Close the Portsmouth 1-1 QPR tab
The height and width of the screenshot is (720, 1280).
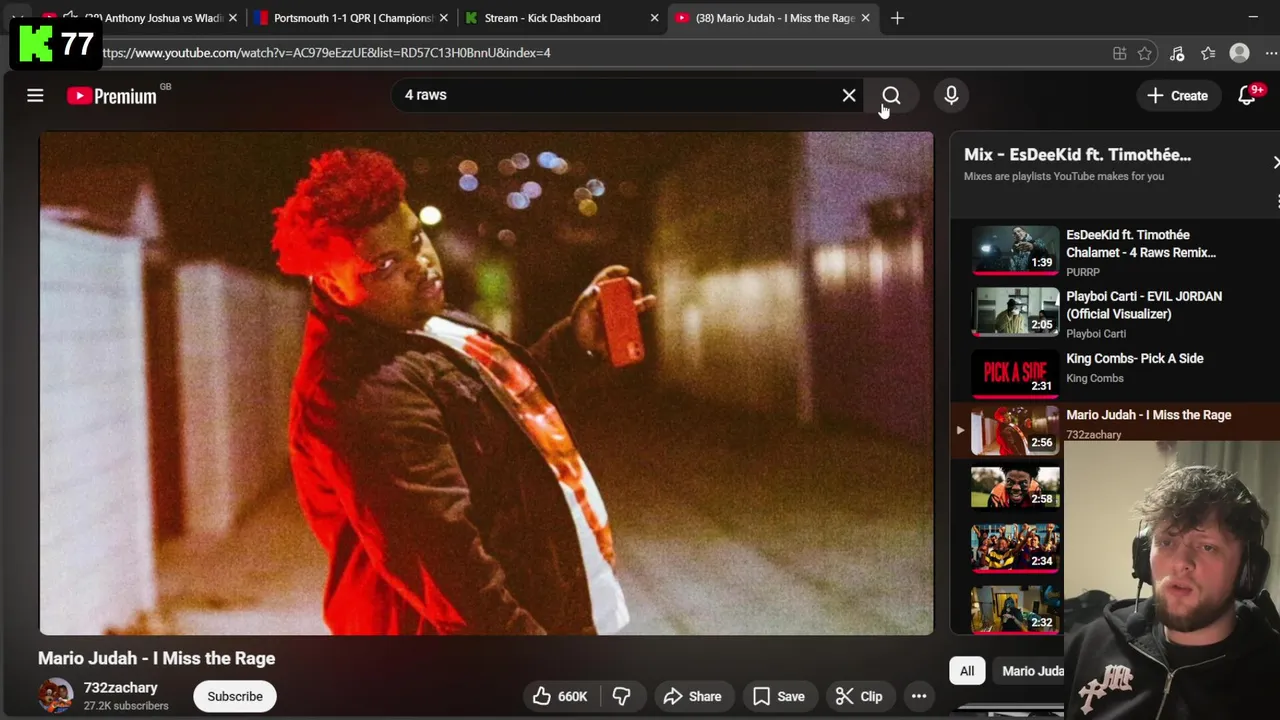coord(444,18)
